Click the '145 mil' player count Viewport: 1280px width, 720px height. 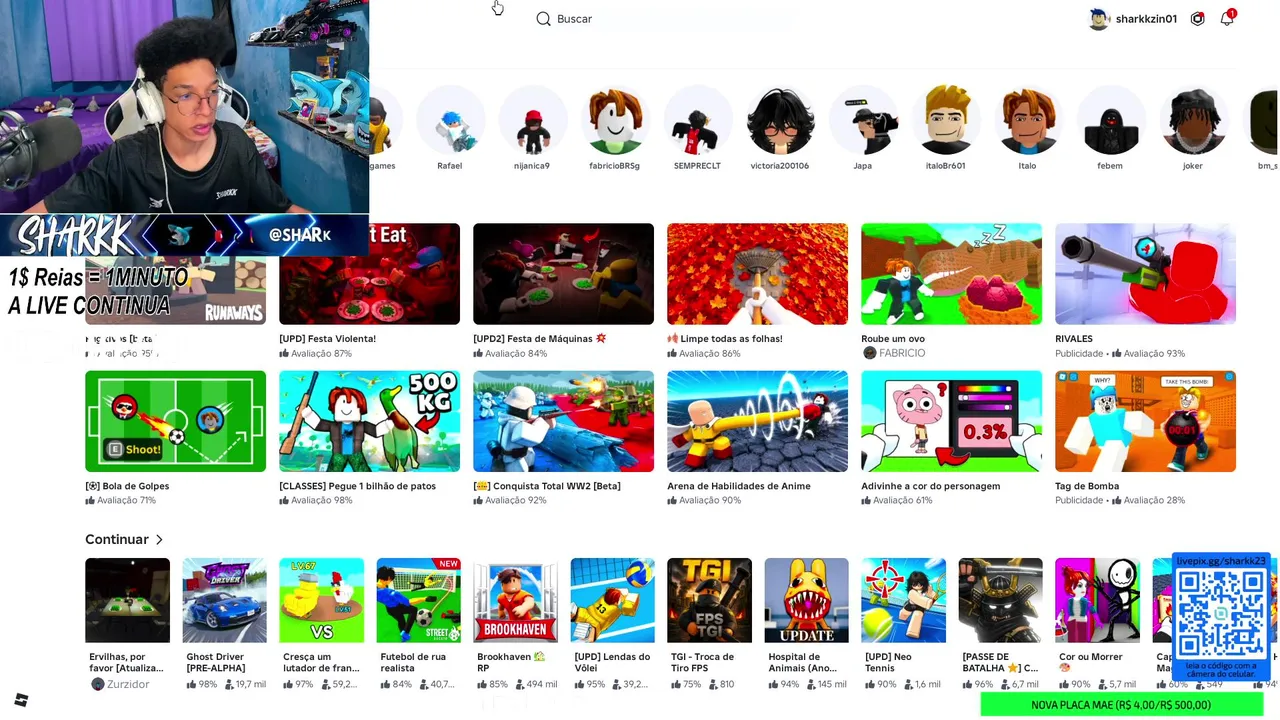(x=832, y=684)
